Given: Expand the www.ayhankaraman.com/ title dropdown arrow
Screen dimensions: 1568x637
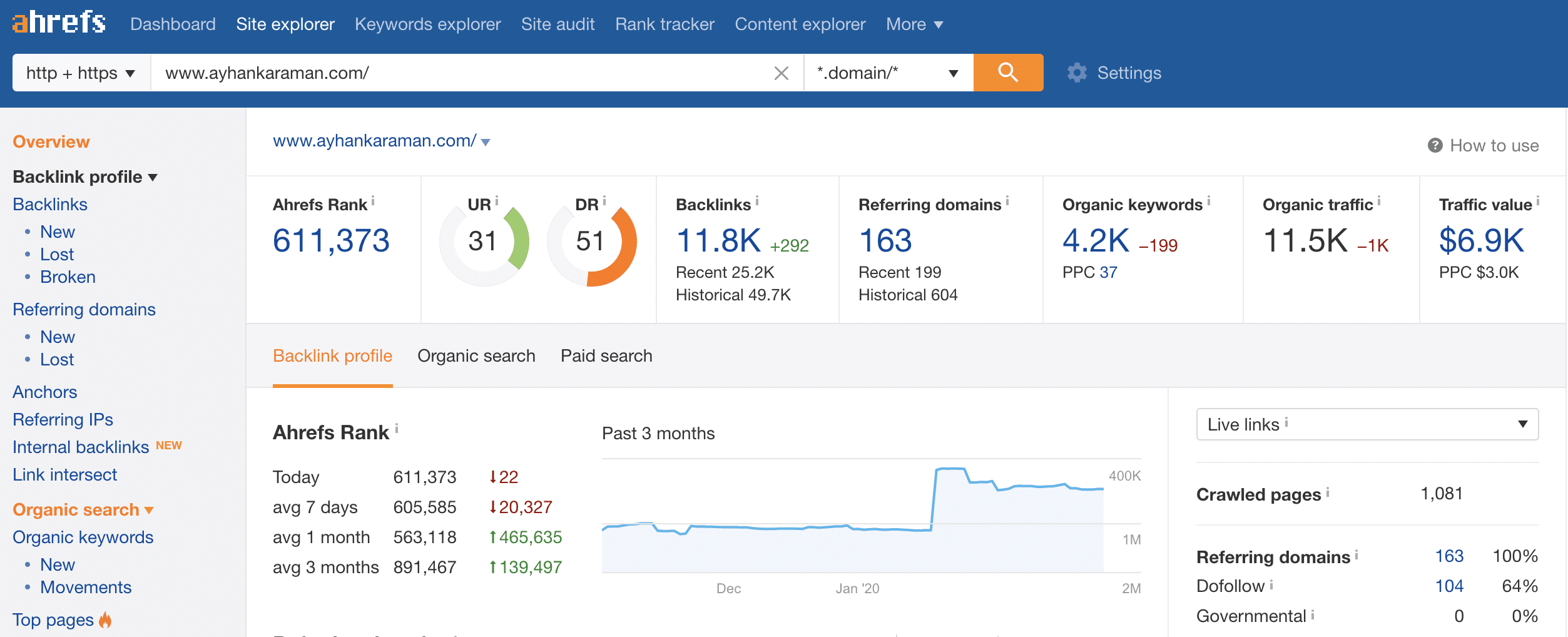Looking at the screenshot, I should [486, 142].
